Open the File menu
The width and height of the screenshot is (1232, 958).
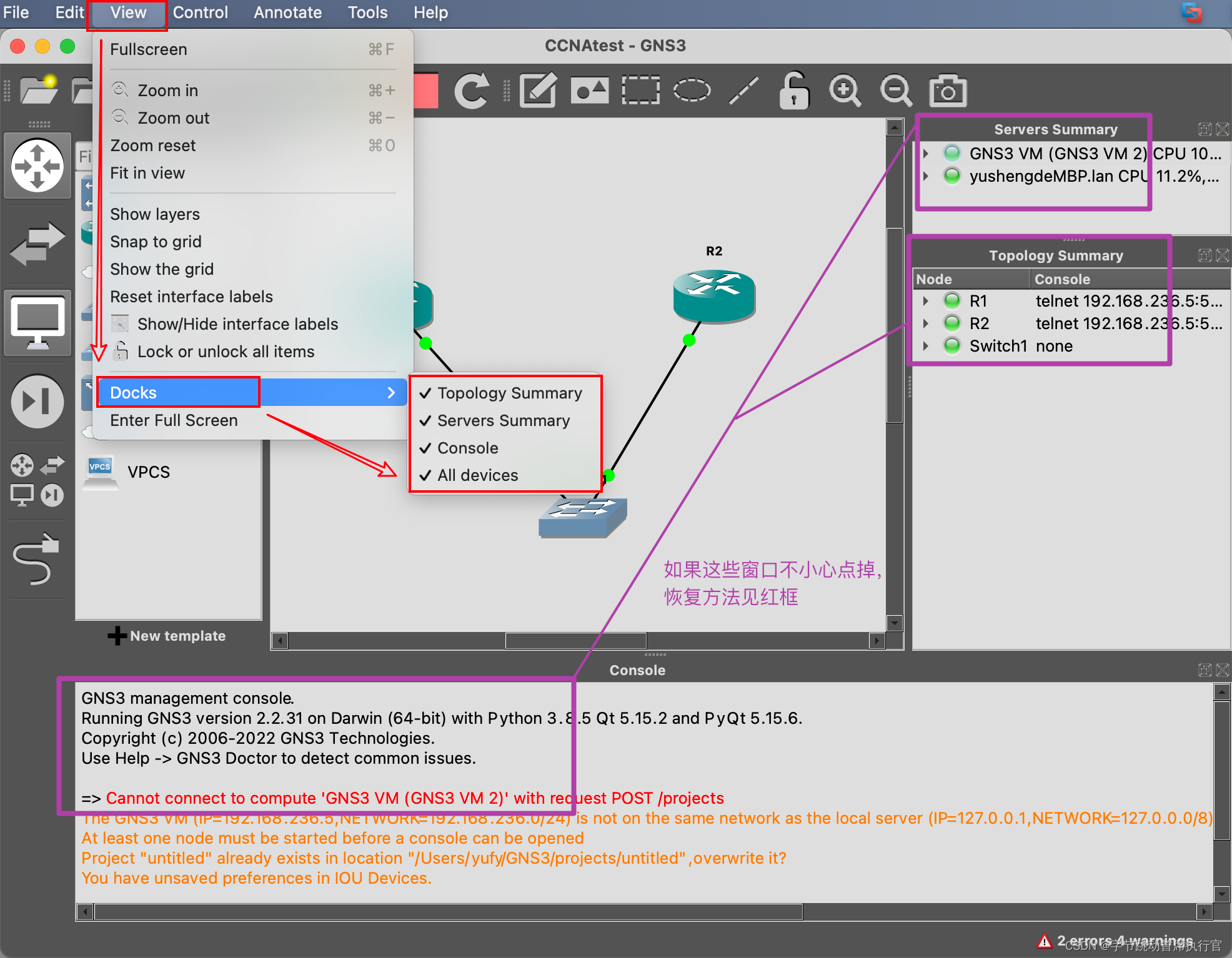pos(16,12)
